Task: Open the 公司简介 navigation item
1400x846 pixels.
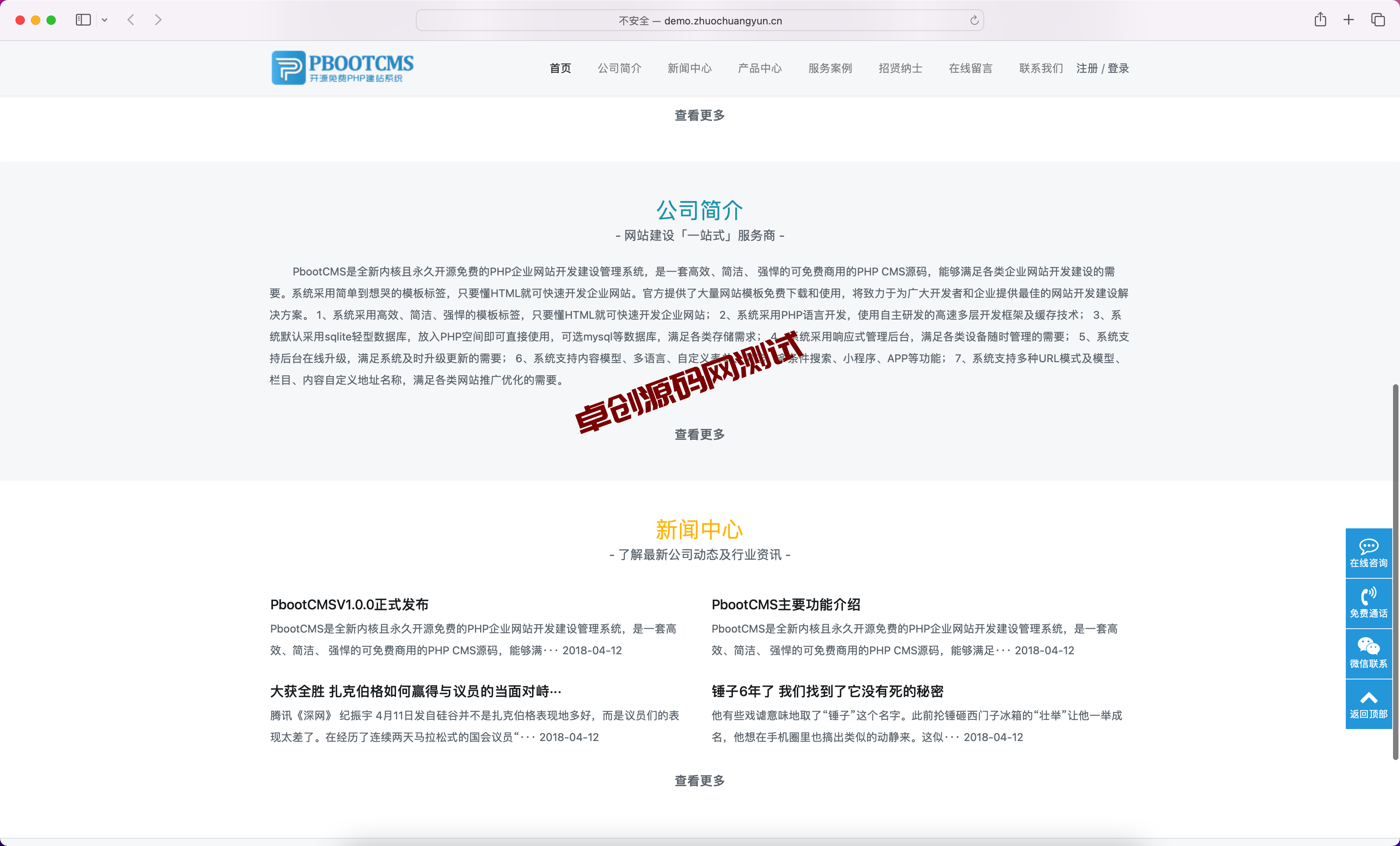Action: click(x=619, y=68)
